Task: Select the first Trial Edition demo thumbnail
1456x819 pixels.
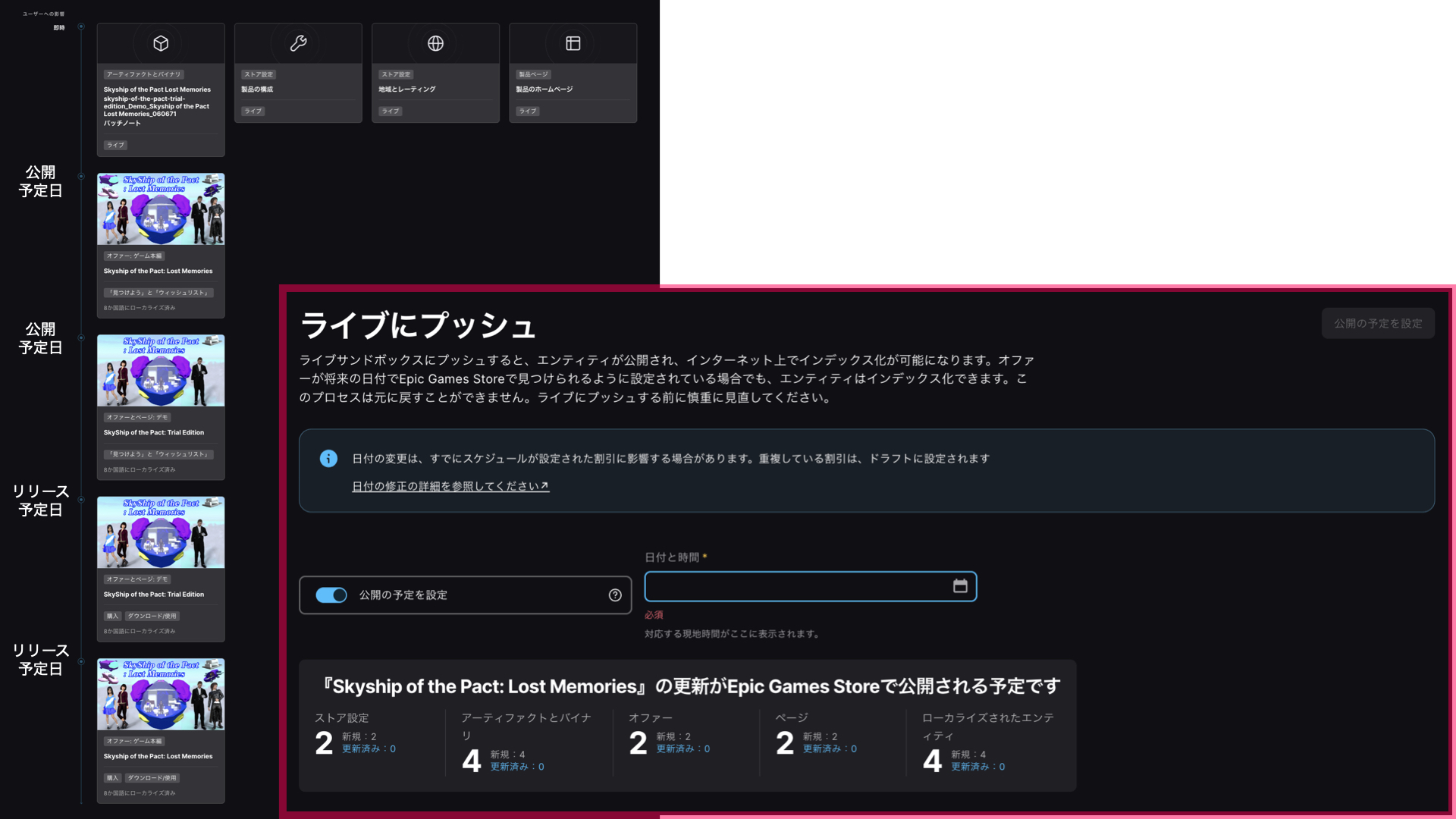Action: [x=161, y=371]
